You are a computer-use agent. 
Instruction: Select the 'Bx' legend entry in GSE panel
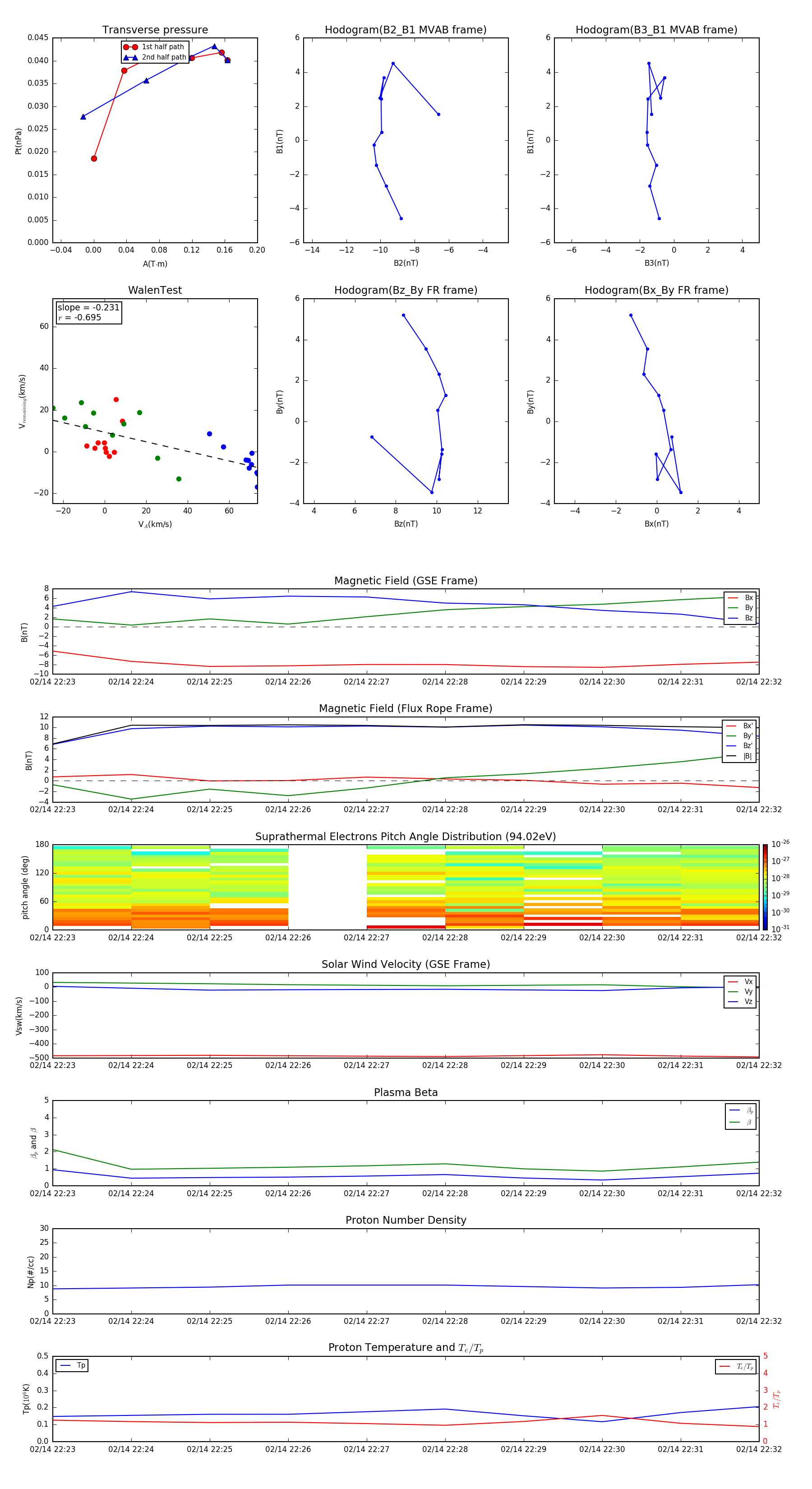pyautogui.click(x=740, y=598)
